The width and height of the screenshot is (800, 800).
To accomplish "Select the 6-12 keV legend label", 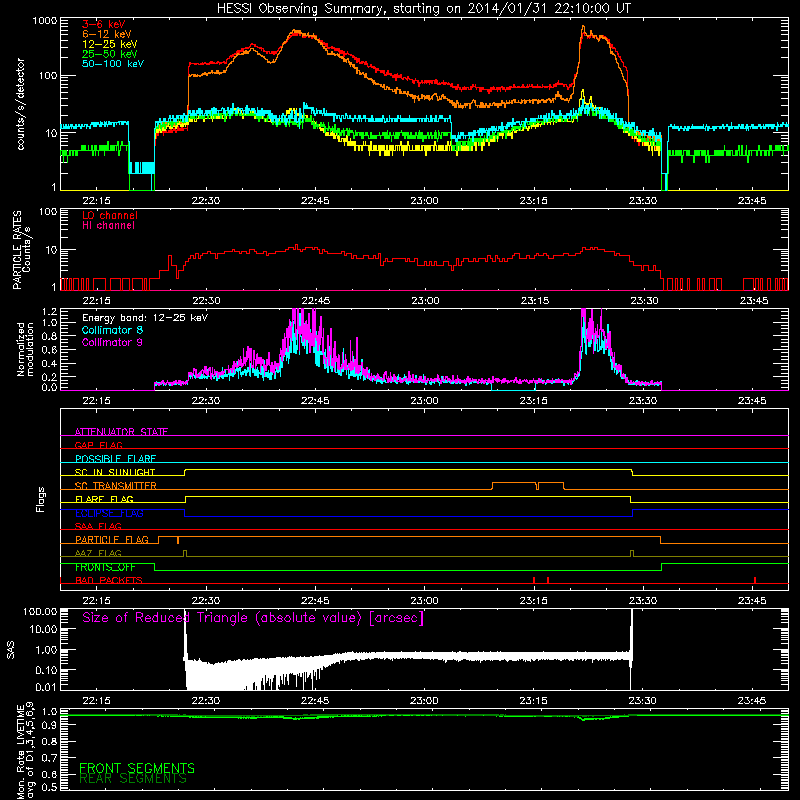I will coord(107,34).
